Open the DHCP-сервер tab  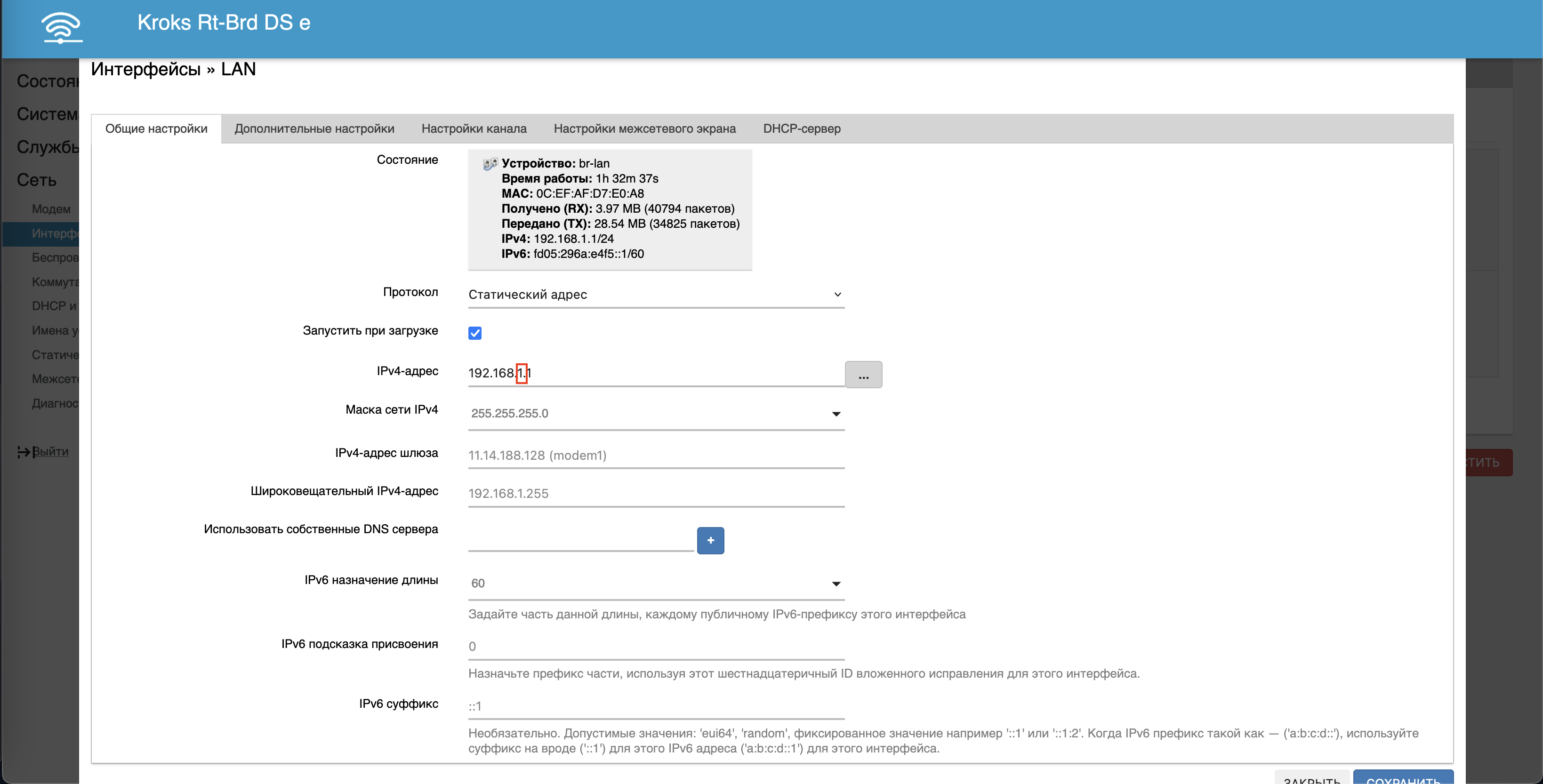pyautogui.click(x=802, y=129)
